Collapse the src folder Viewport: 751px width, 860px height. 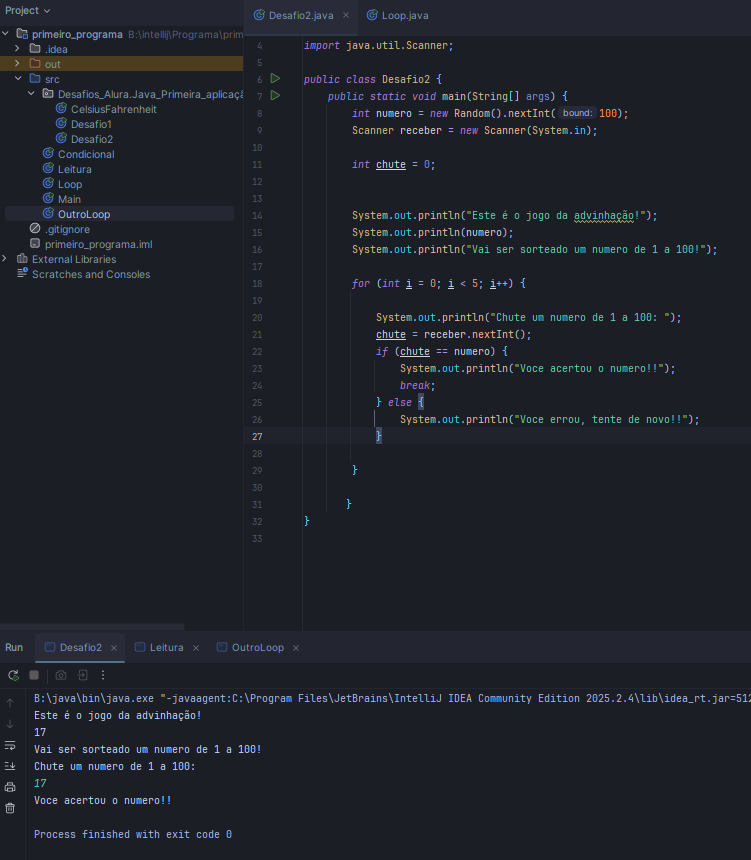[x=17, y=79]
